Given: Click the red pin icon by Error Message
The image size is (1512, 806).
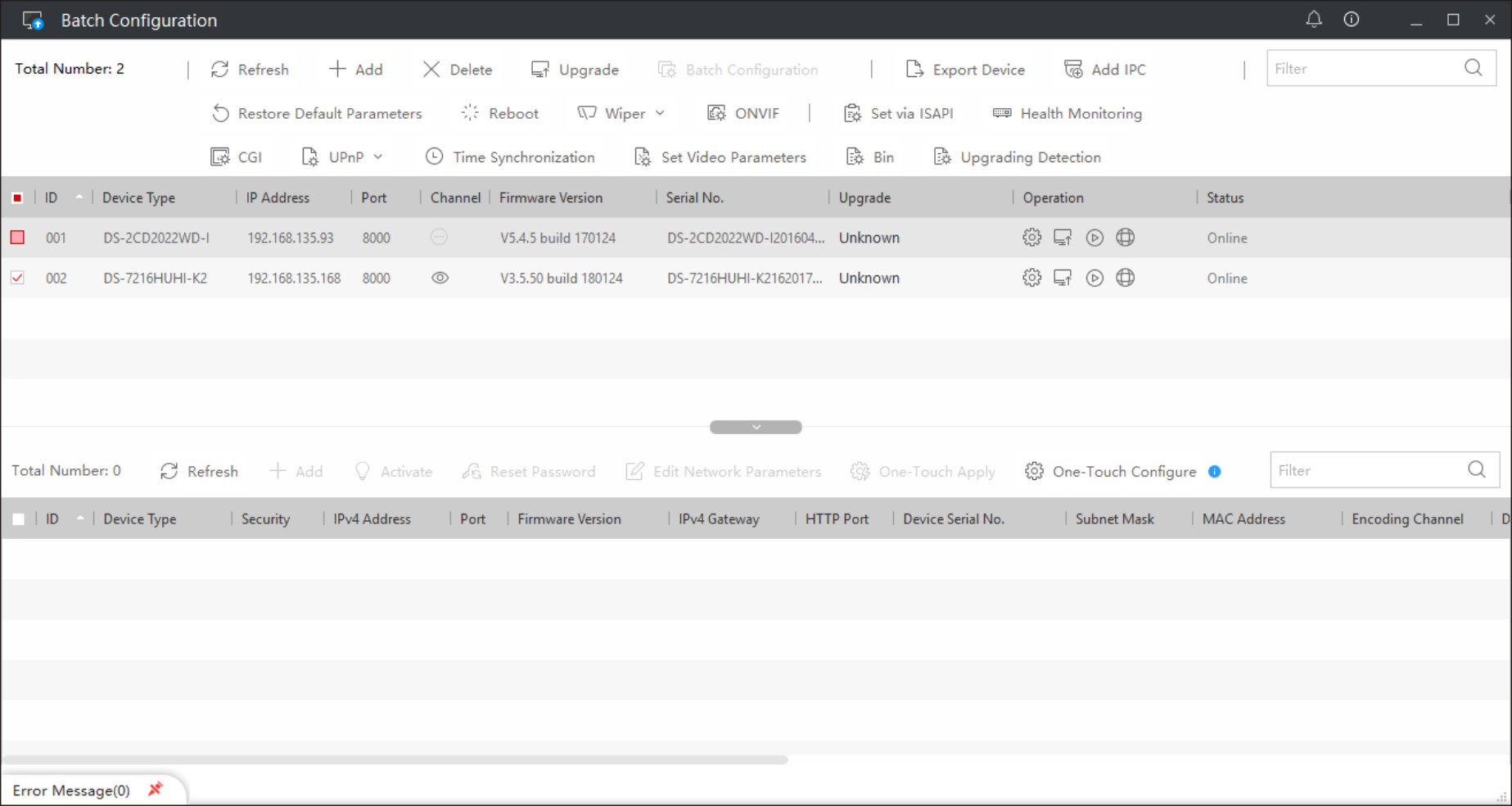Looking at the screenshot, I should pos(155,789).
